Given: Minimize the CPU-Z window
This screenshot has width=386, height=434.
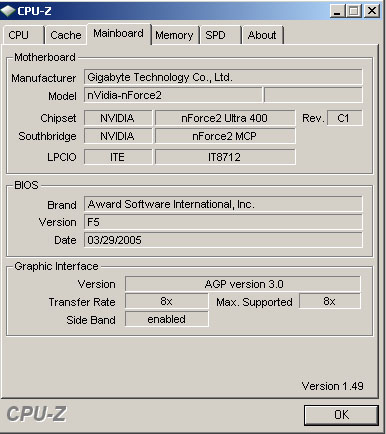Looking at the screenshot, I should coord(337,11).
